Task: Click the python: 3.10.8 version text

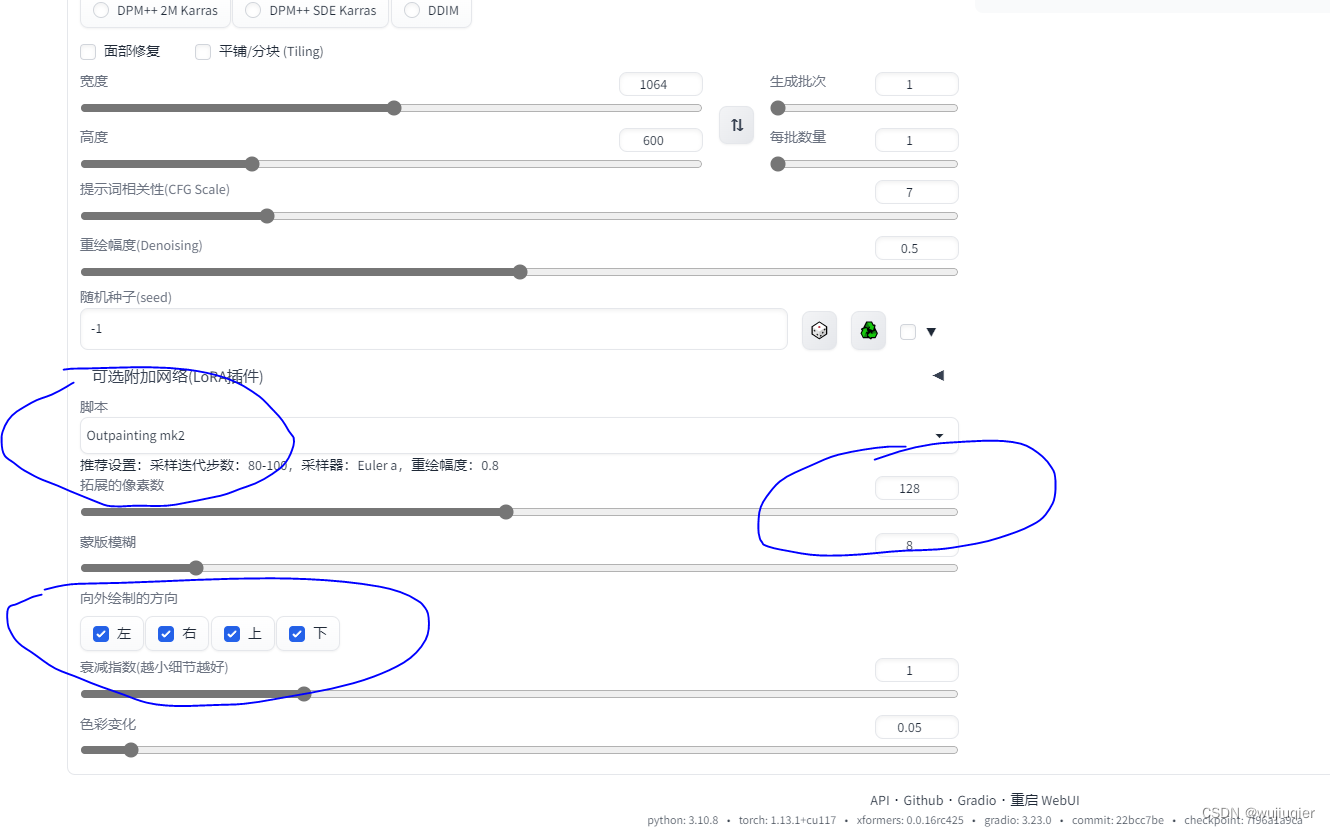Action: (x=682, y=820)
